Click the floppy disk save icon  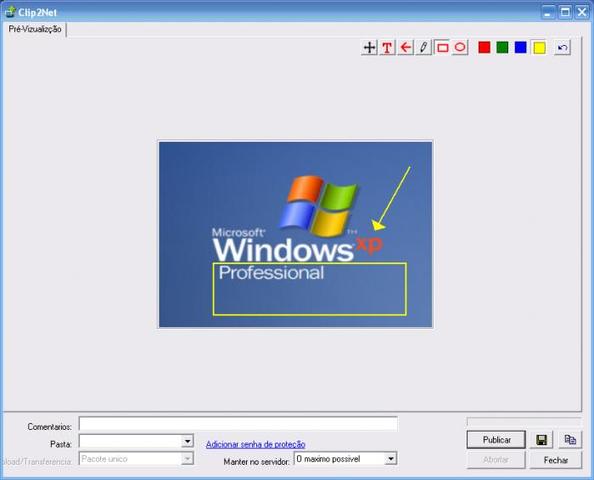click(x=541, y=440)
